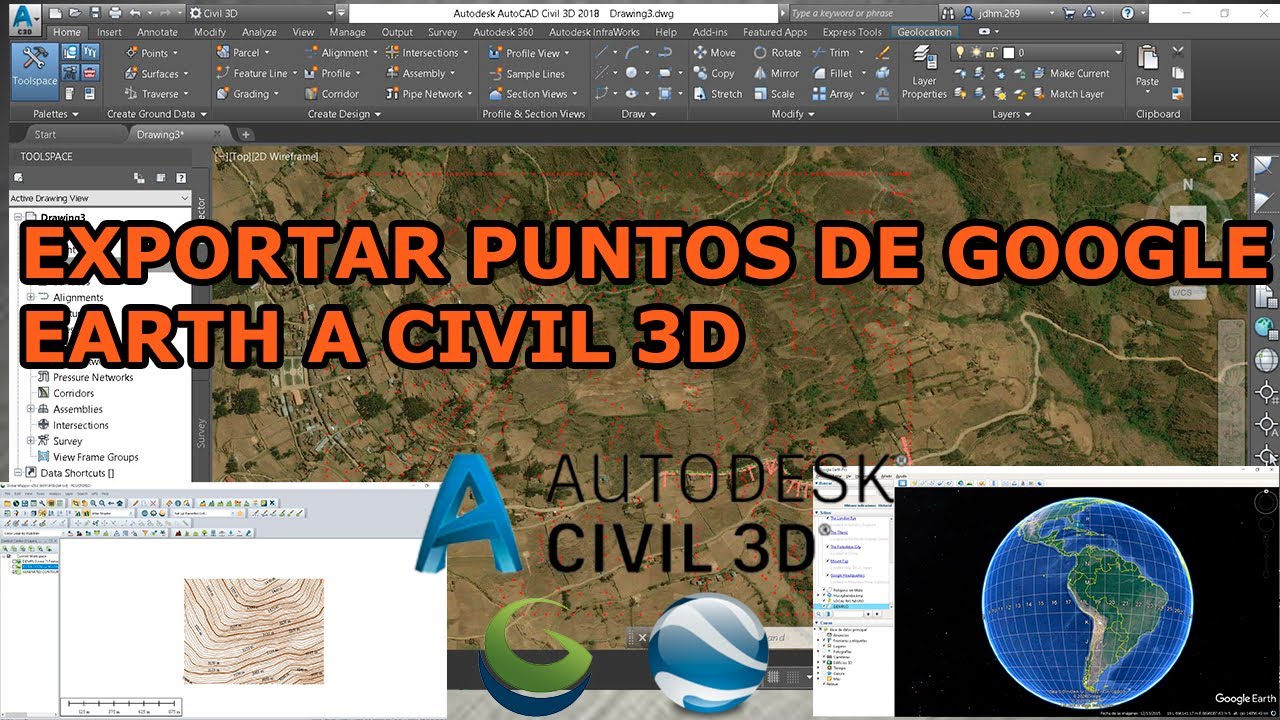The image size is (1280, 720).
Task: Switch to the Annotate ribbon tab
Action: 157,32
